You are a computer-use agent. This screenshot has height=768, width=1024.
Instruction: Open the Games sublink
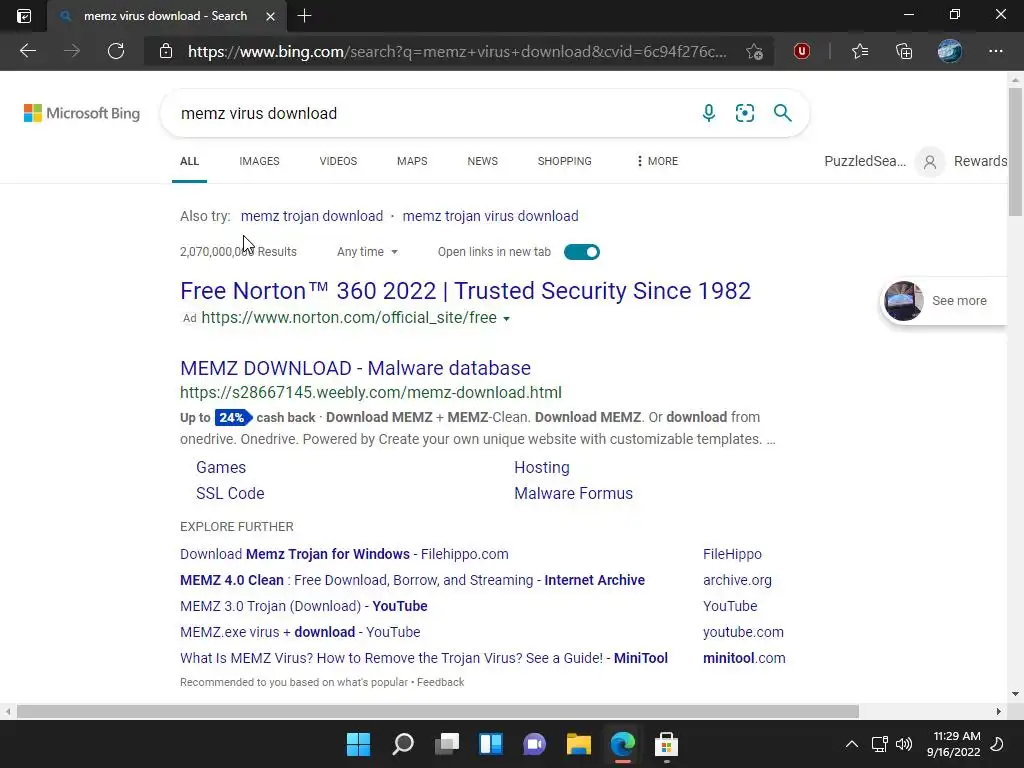tap(221, 468)
